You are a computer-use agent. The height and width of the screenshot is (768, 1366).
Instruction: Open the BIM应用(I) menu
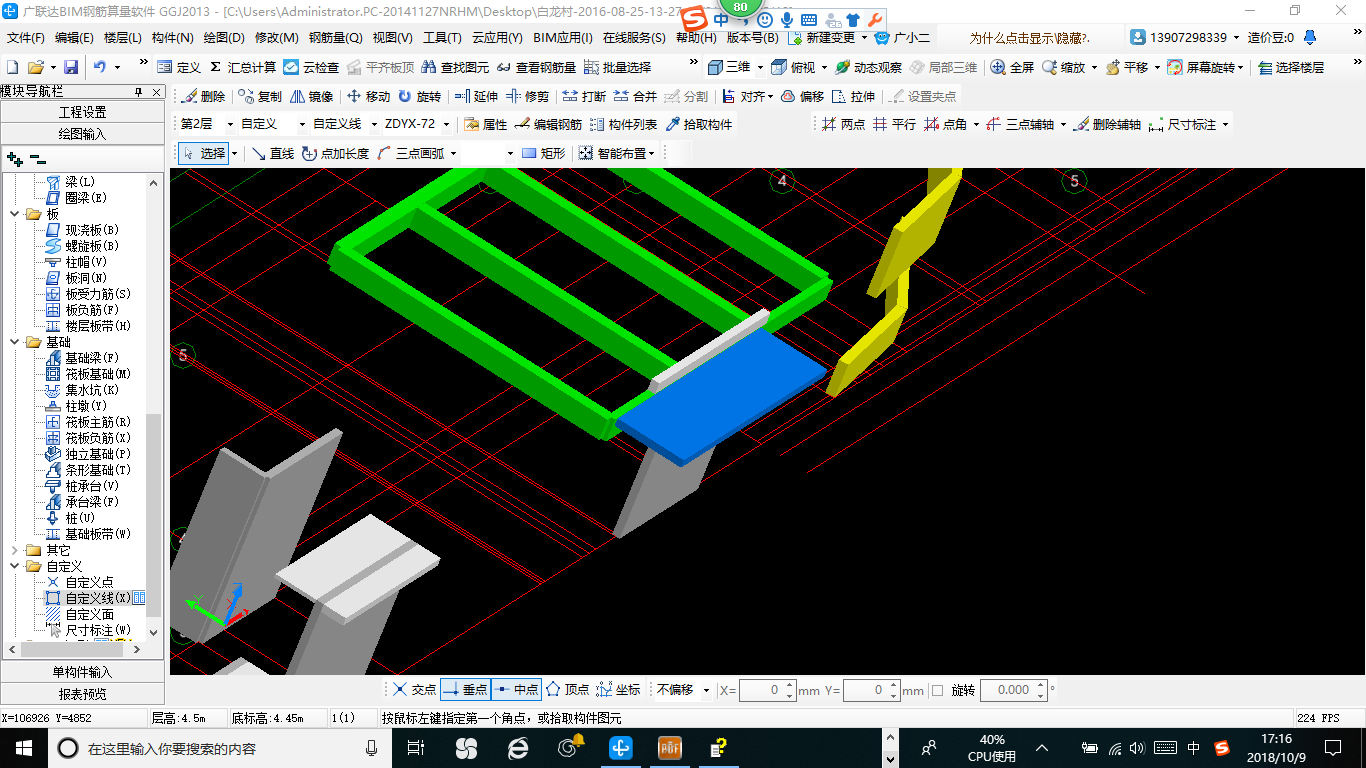point(563,38)
